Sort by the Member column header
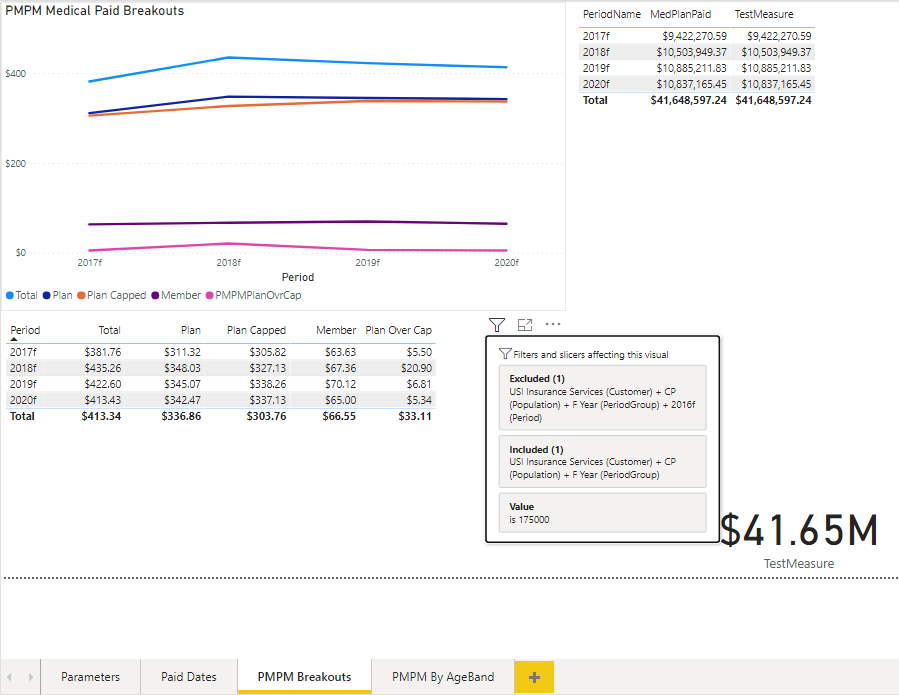The image size is (899, 695). (x=336, y=330)
